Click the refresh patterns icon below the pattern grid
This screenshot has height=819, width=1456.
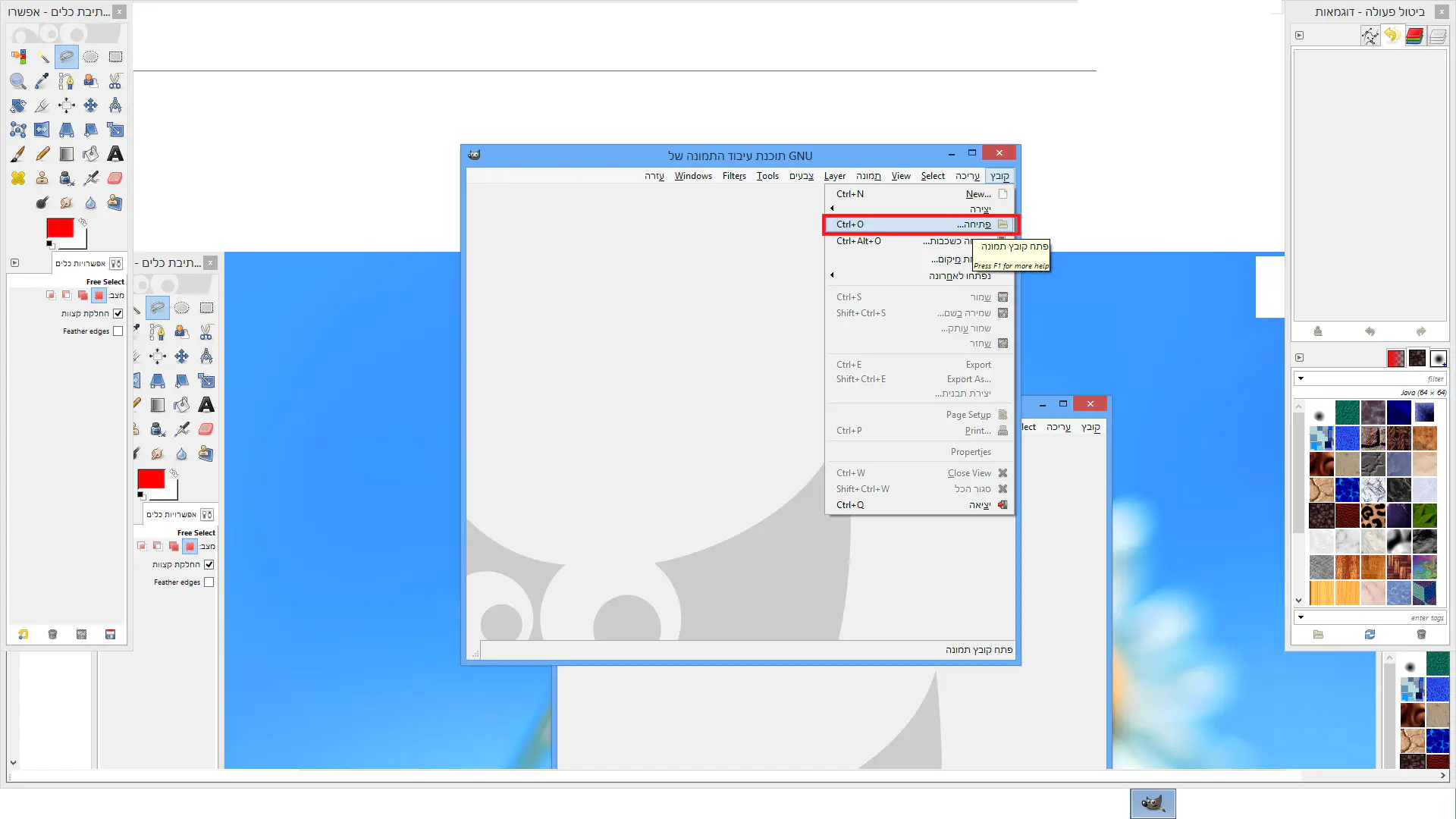coord(1370,635)
